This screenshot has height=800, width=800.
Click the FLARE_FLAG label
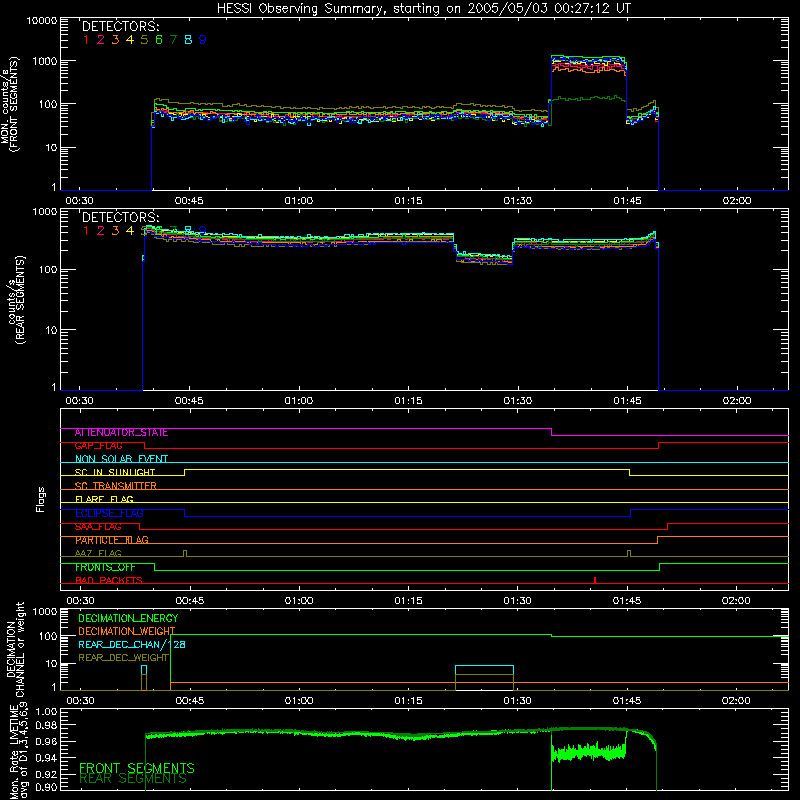[104, 499]
